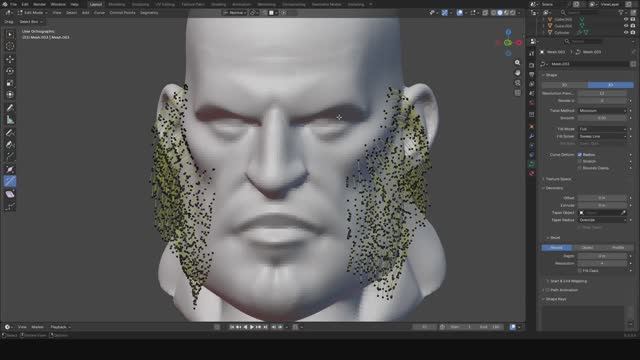The height and width of the screenshot is (360, 640).
Task: Select the Measure tool
Action: [x=10, y=120]
